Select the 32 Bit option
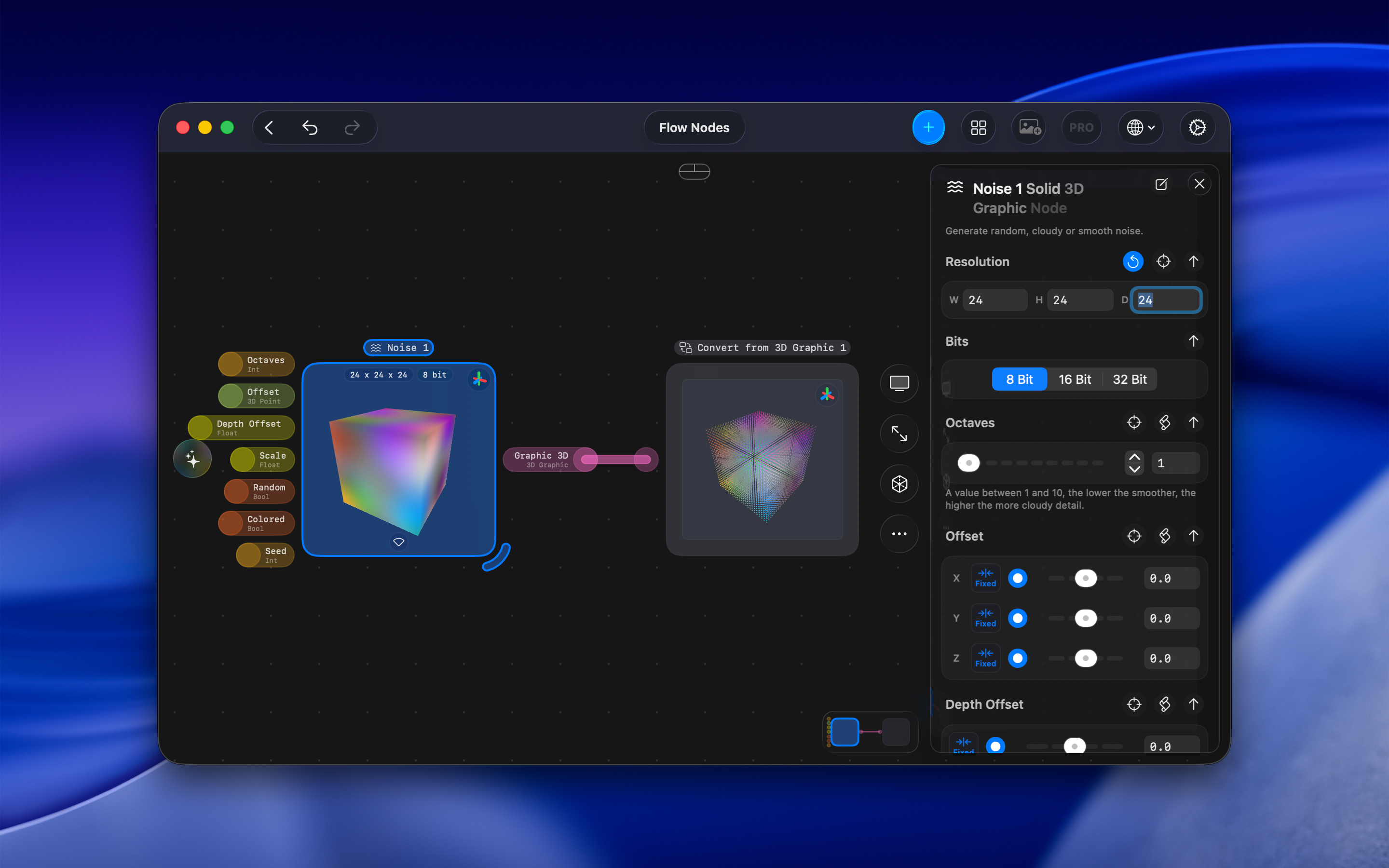 tap(1129, 380)
